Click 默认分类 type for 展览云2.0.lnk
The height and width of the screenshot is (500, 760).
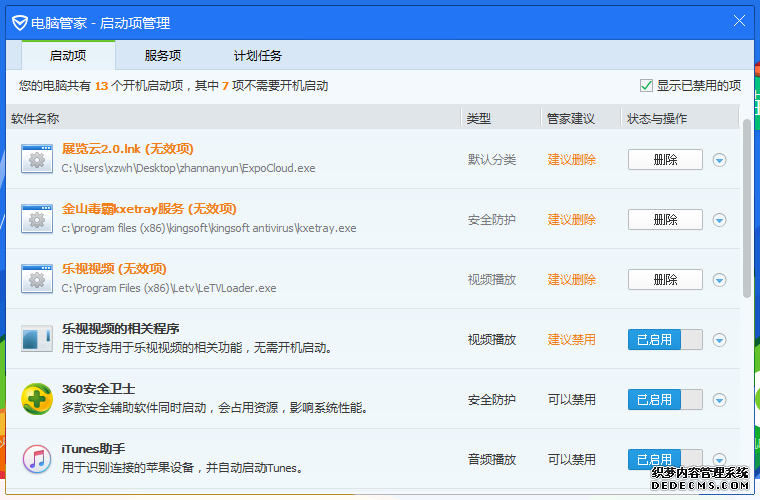click(492, 160)
